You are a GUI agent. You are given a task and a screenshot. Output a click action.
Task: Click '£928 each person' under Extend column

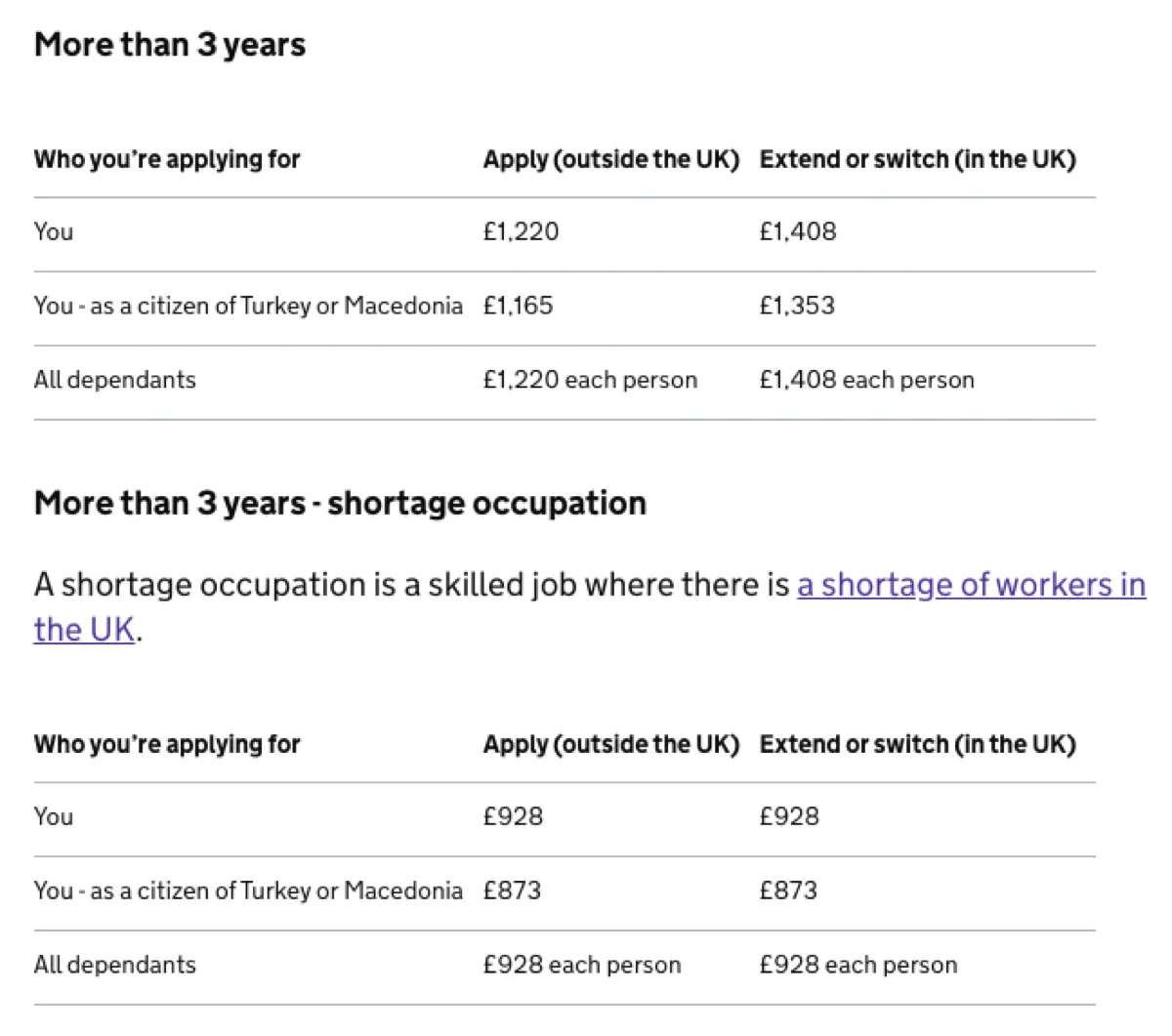(x=858, y=965)
